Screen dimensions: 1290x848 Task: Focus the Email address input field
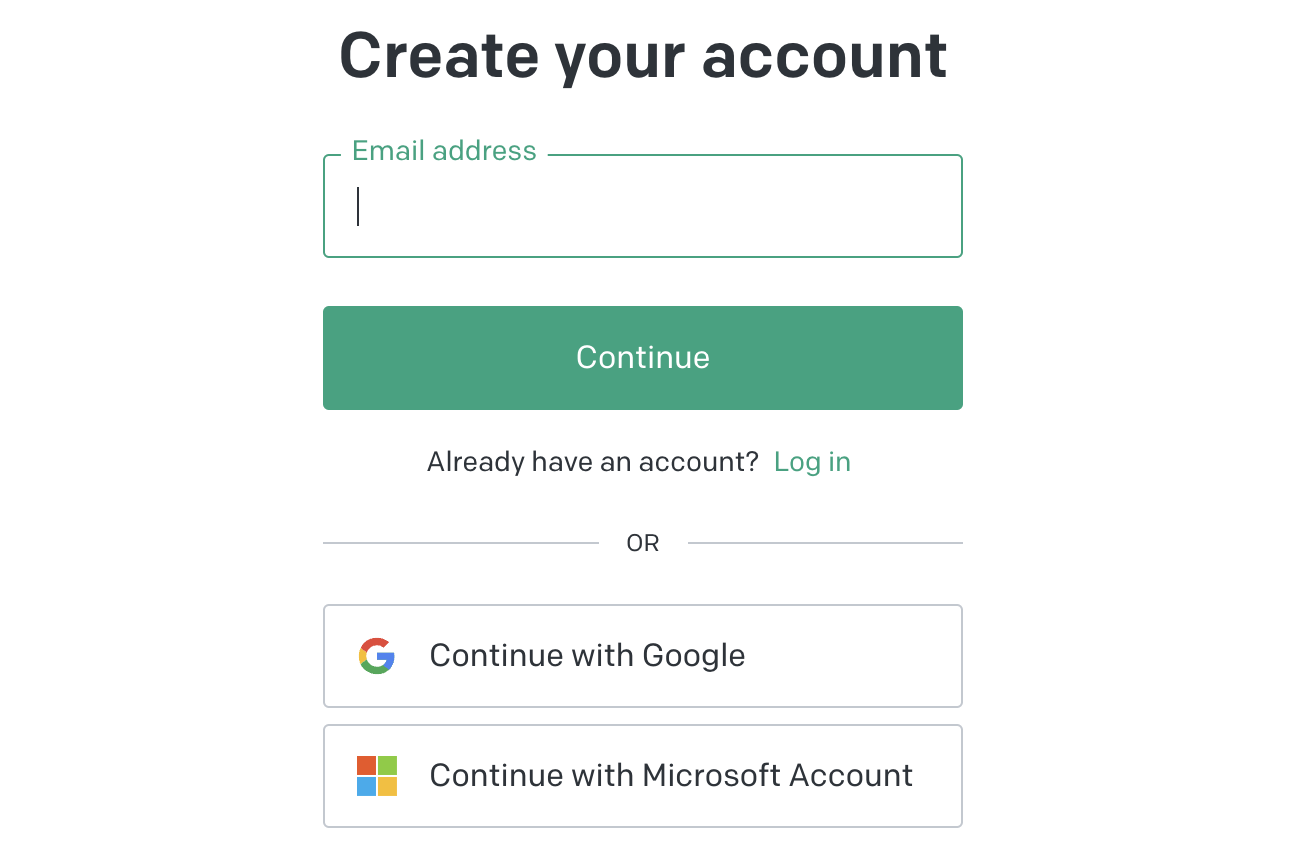tap(642, 207)
